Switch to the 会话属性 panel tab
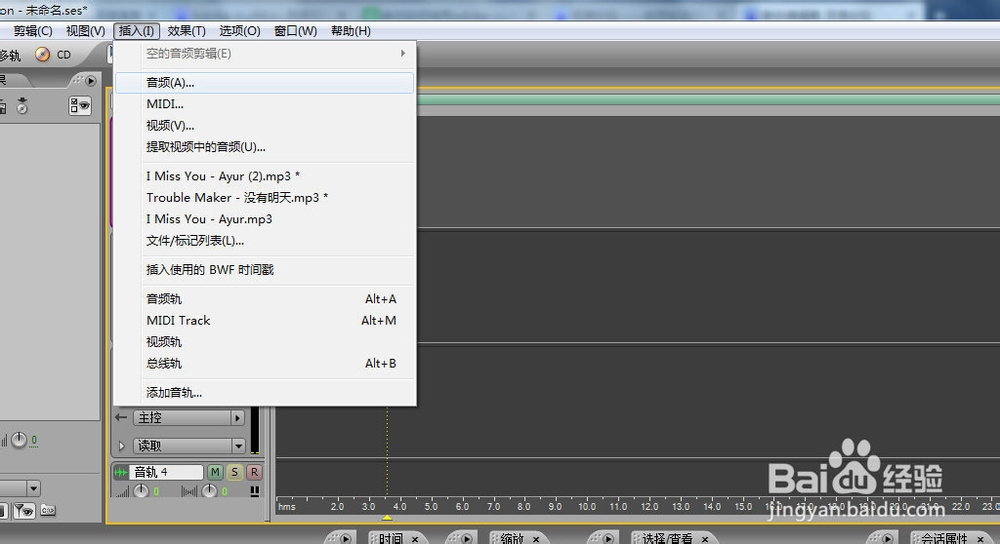Viewport: 1000px width, 544px height. 945,539
